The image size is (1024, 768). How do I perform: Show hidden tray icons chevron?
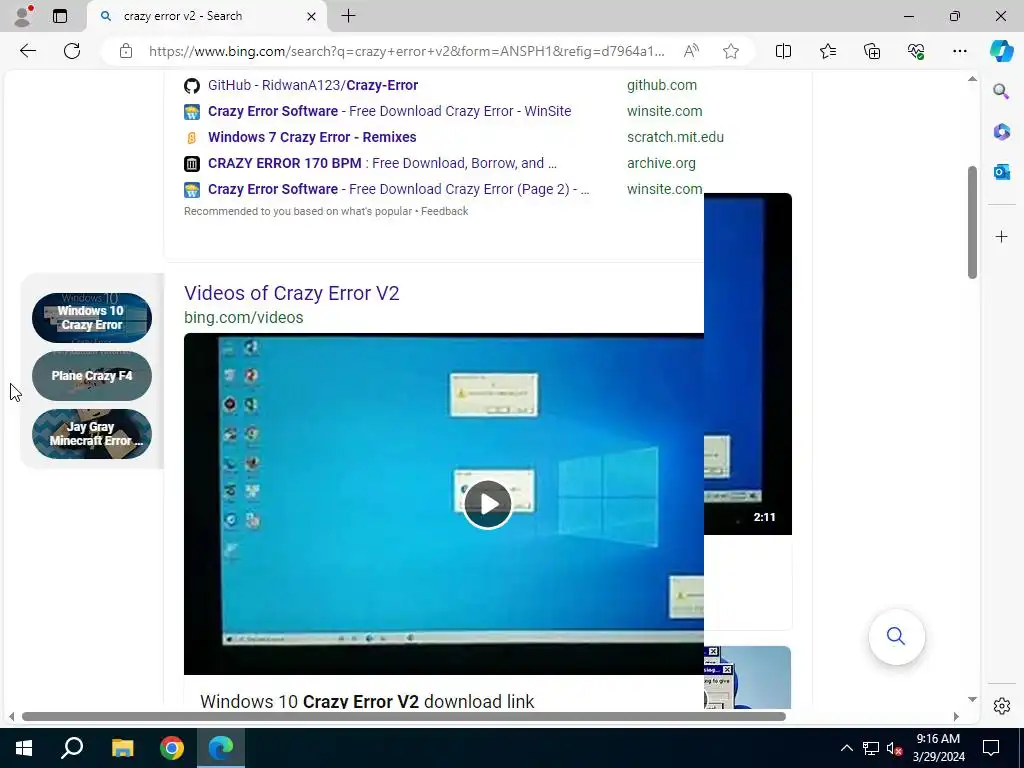(x=846, y=748)
